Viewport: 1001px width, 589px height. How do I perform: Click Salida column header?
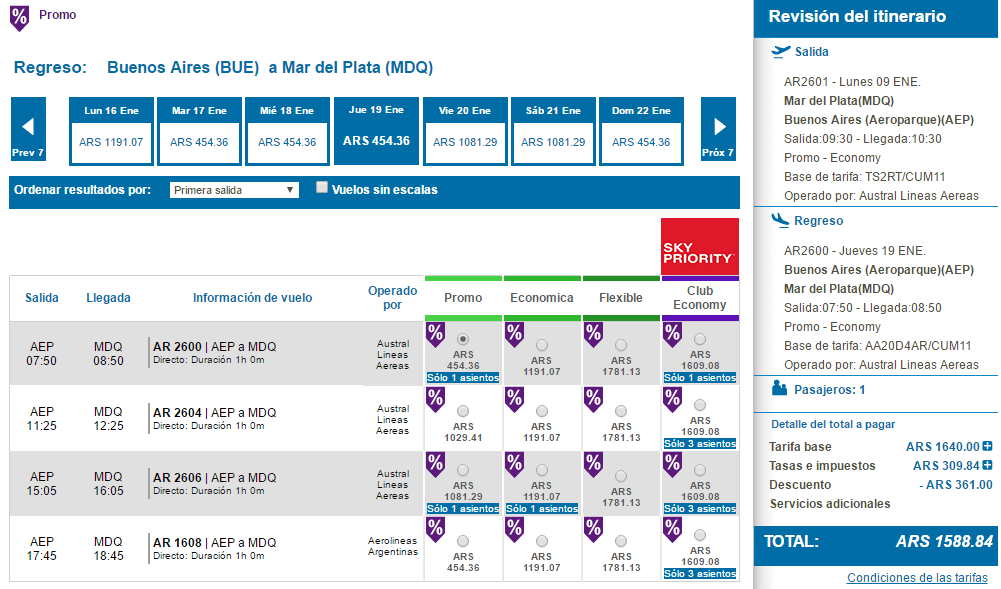41,297
